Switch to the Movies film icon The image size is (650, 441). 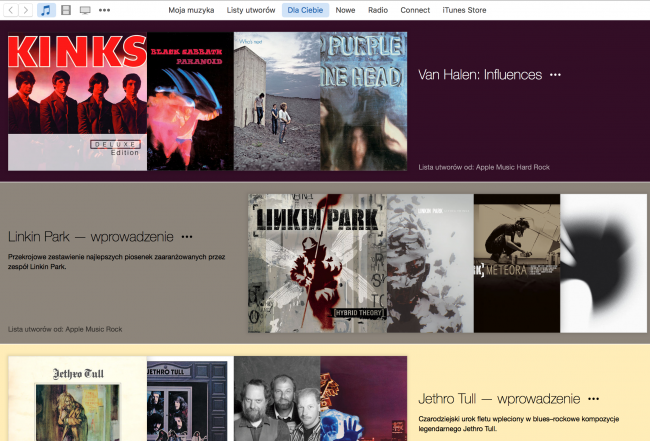point(66,10)
